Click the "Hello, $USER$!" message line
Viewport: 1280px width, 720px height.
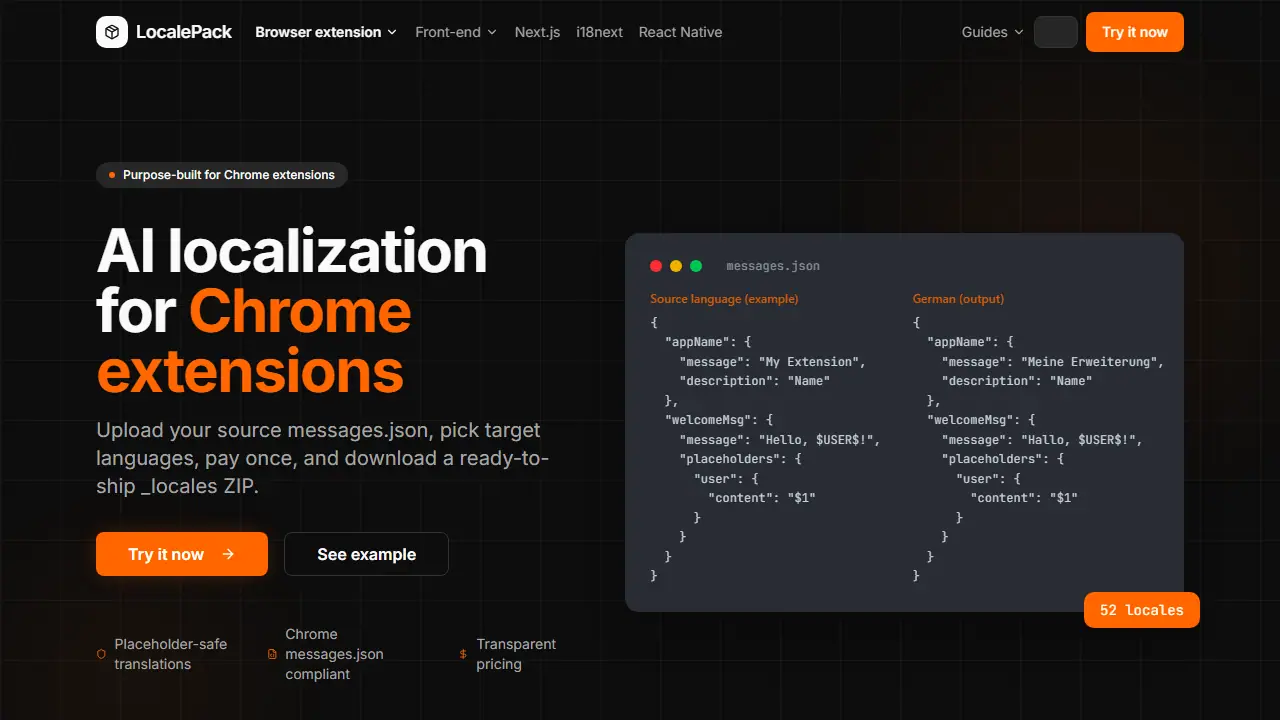(x=780, y=439)
